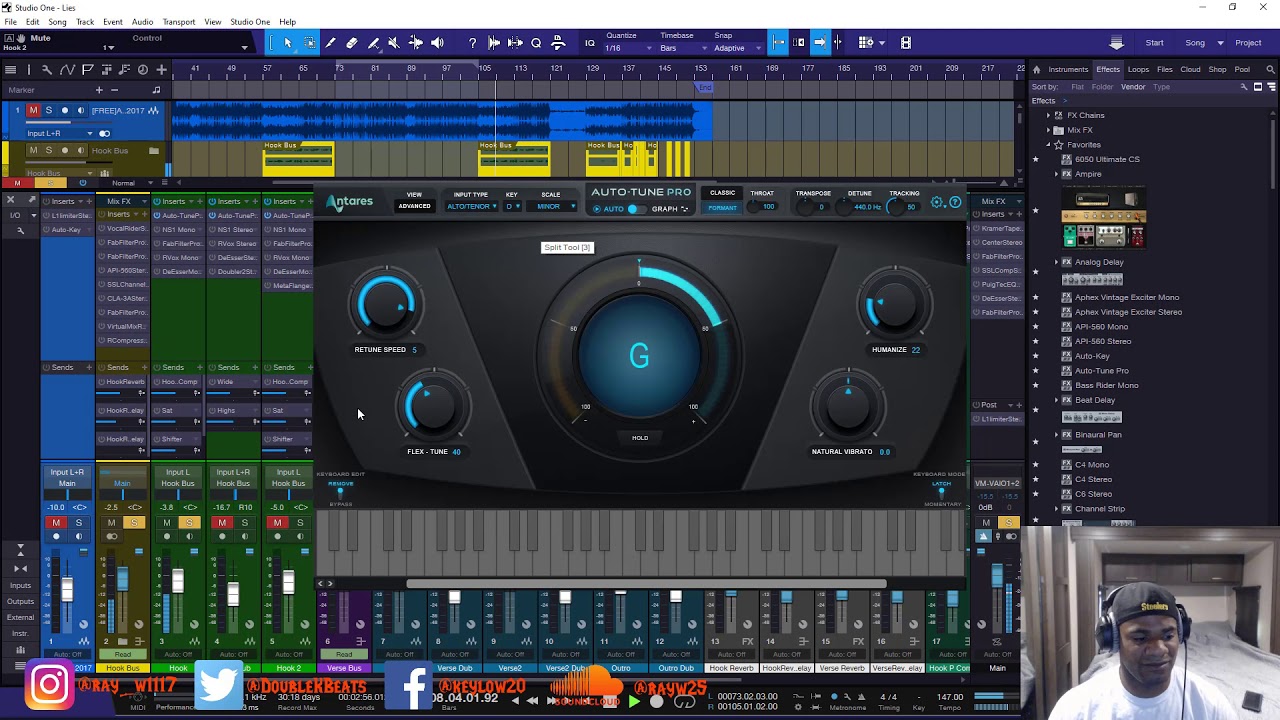This screenshot has width=1280, height=720.
Task: Open the toolbar question mark help icon
Action: click(x=472, y=43)
